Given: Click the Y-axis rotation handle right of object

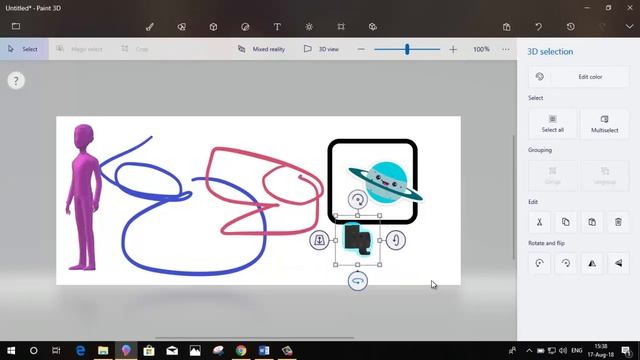Looking at the screenshot, I should pyautogui.click(x=396, y=240).
